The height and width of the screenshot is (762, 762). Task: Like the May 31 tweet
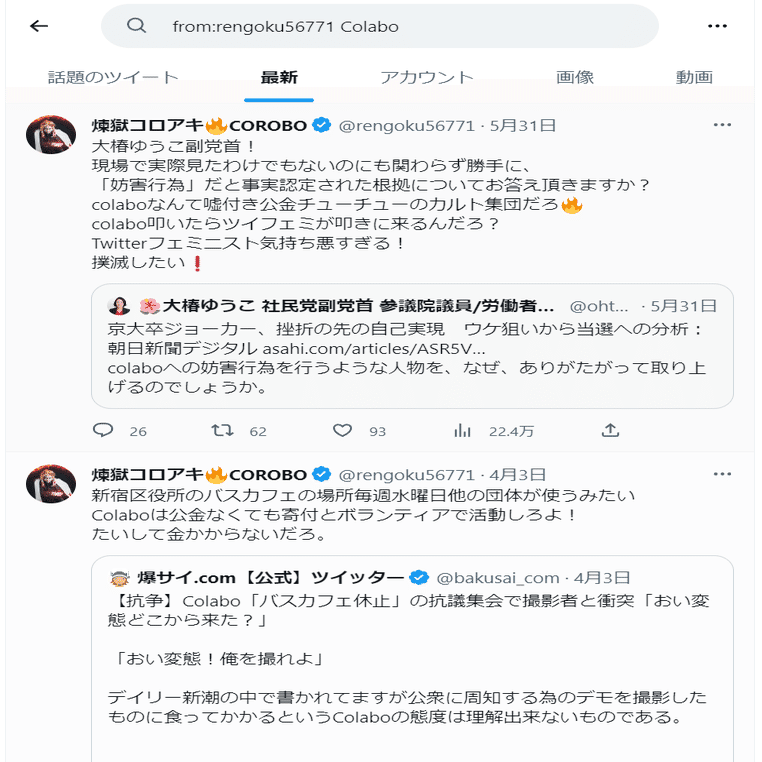(343, 431)
